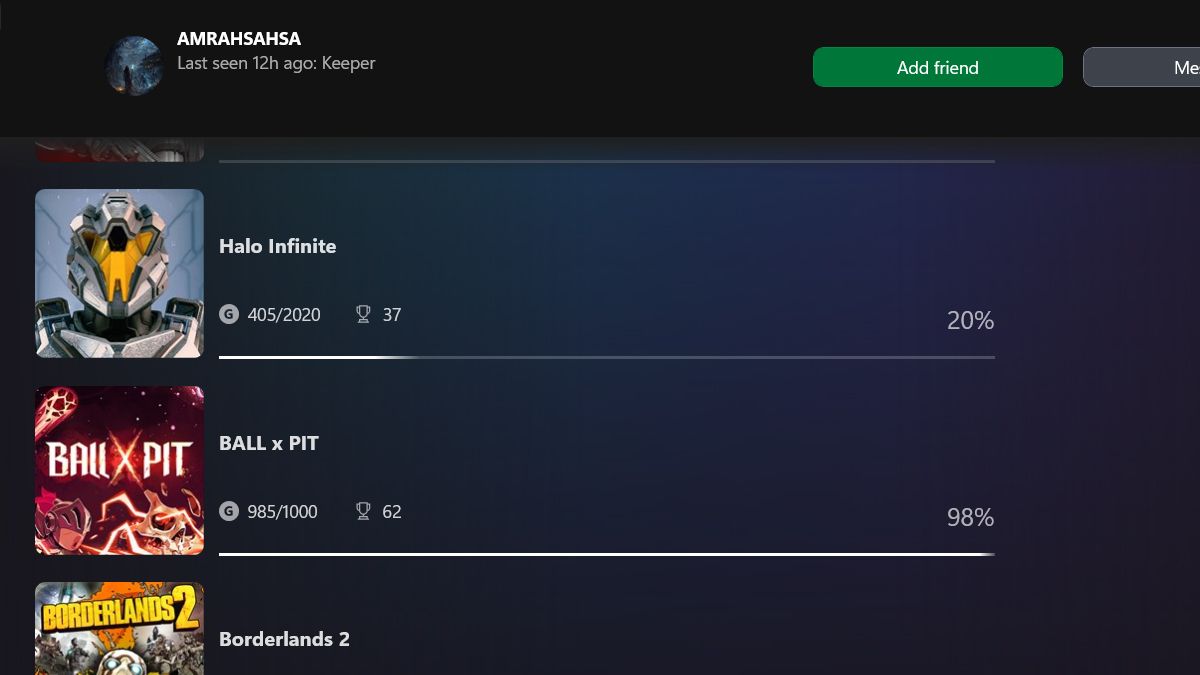Click the Halo Infinite gamerscore G icon

click(x=229, y=315)
